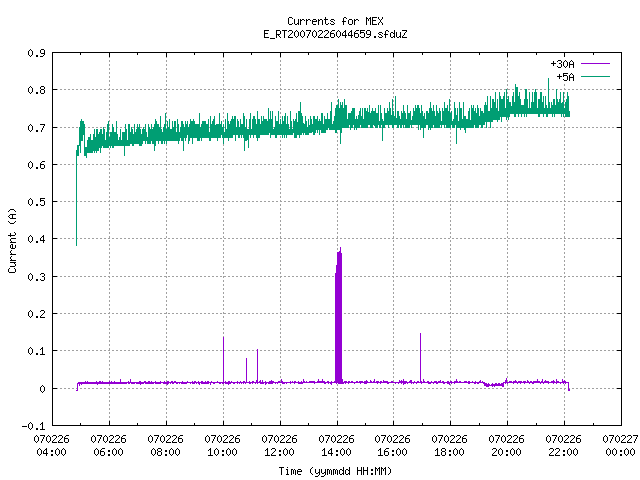Click the green +5A legend line sample

pos(595,76)
